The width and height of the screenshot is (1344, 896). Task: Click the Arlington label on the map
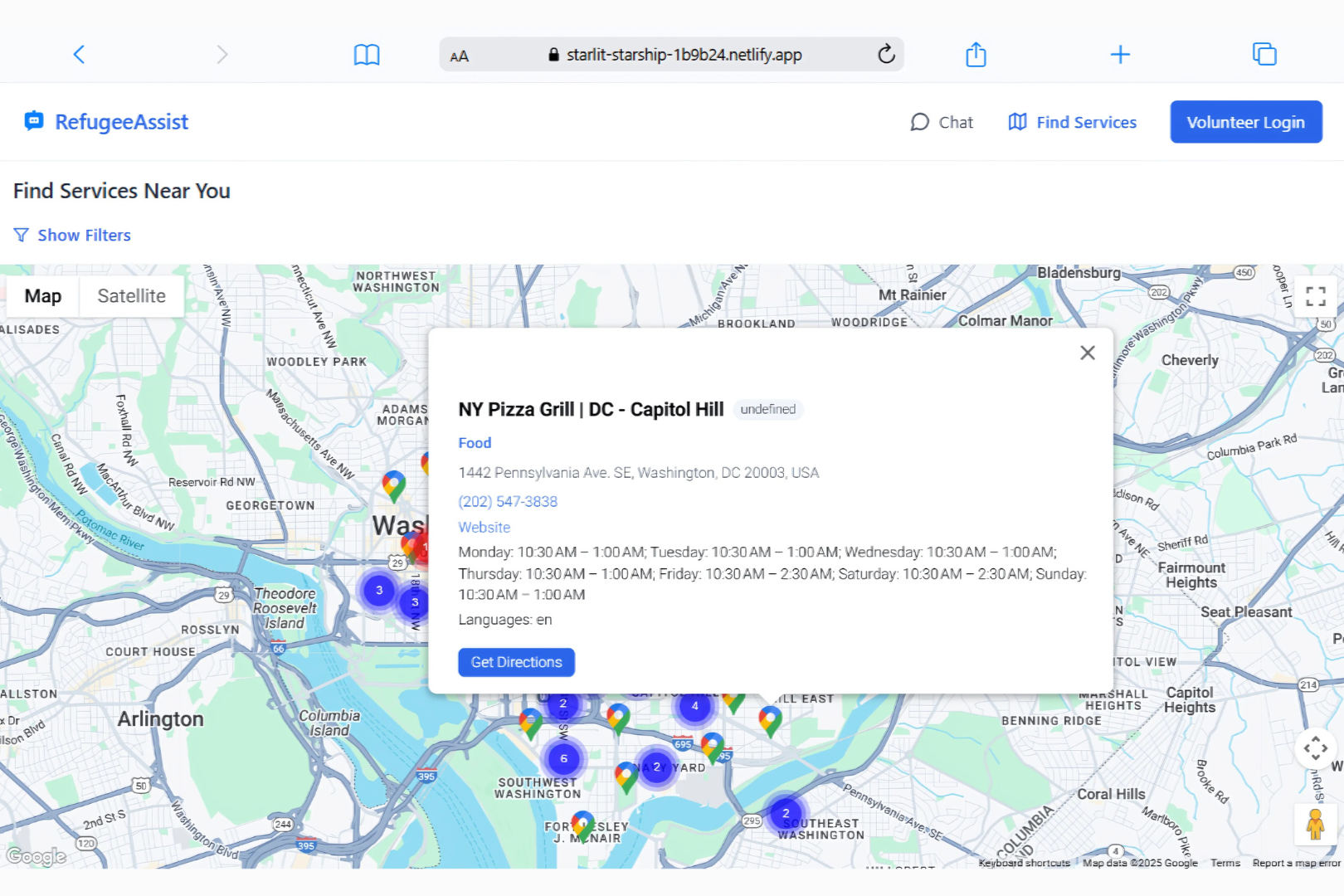tap(161, 718)
